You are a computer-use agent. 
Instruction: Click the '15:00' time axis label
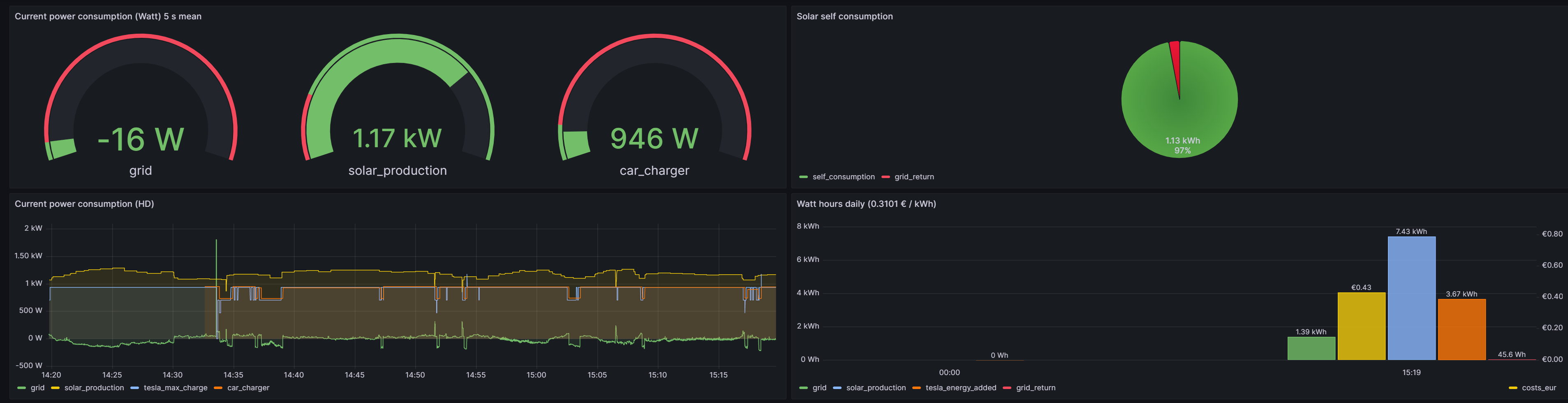click(x=536, y=375)
